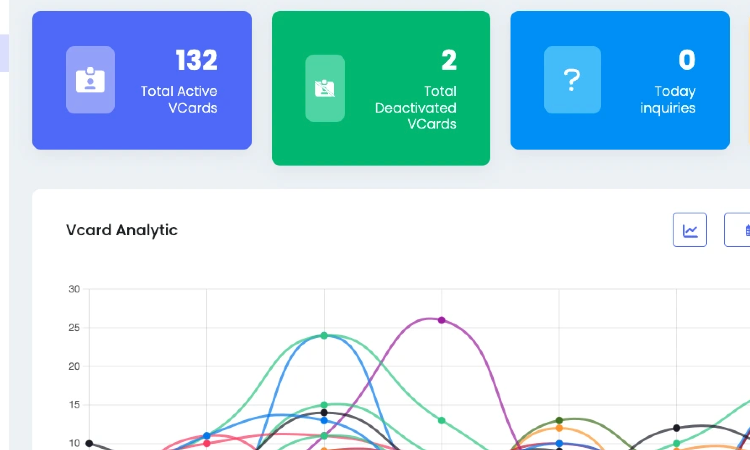Click the question mark icon in the inquiries card
Screen dimensions: 750x450
(x=572, y=80)
